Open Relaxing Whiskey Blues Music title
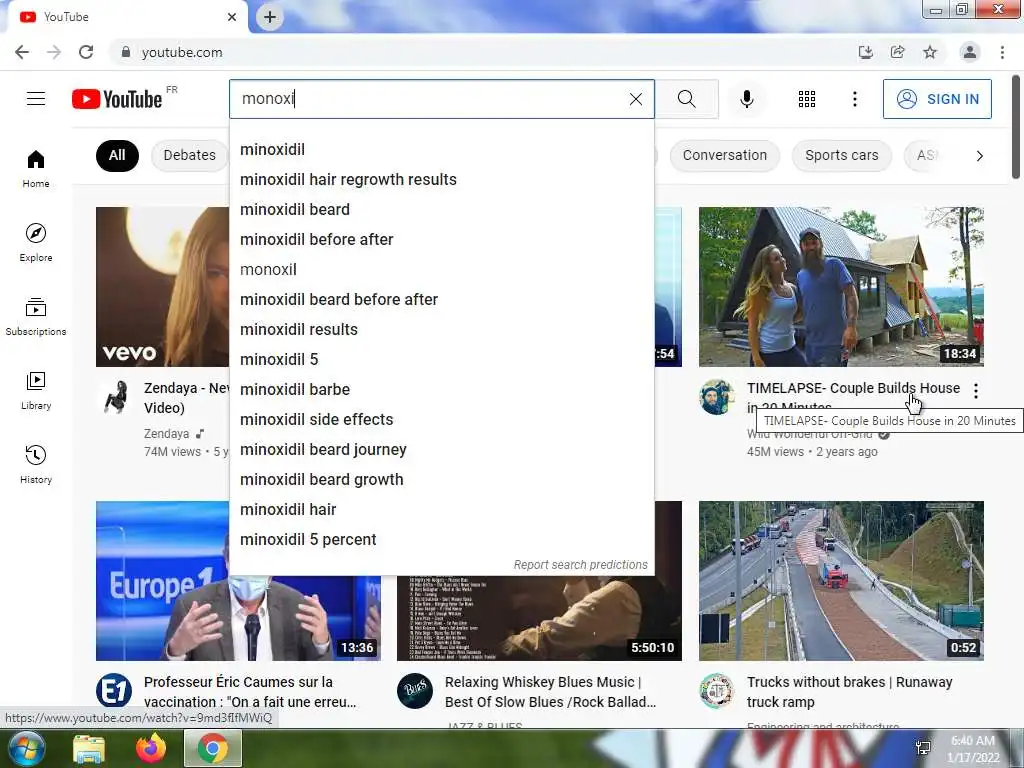Viewport: 1024px width, 768px height. (x=551, y=692)
